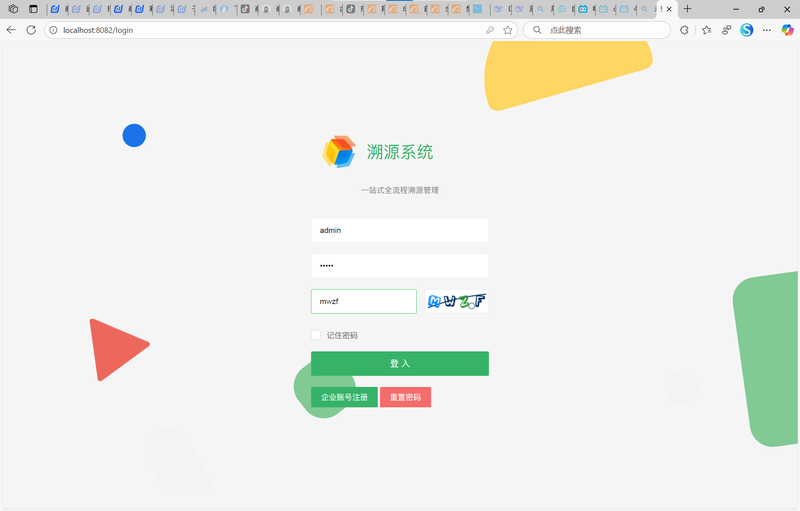Open the Copilot icon
The height and width of the screenshot is (511, 800).
(787, 30)
